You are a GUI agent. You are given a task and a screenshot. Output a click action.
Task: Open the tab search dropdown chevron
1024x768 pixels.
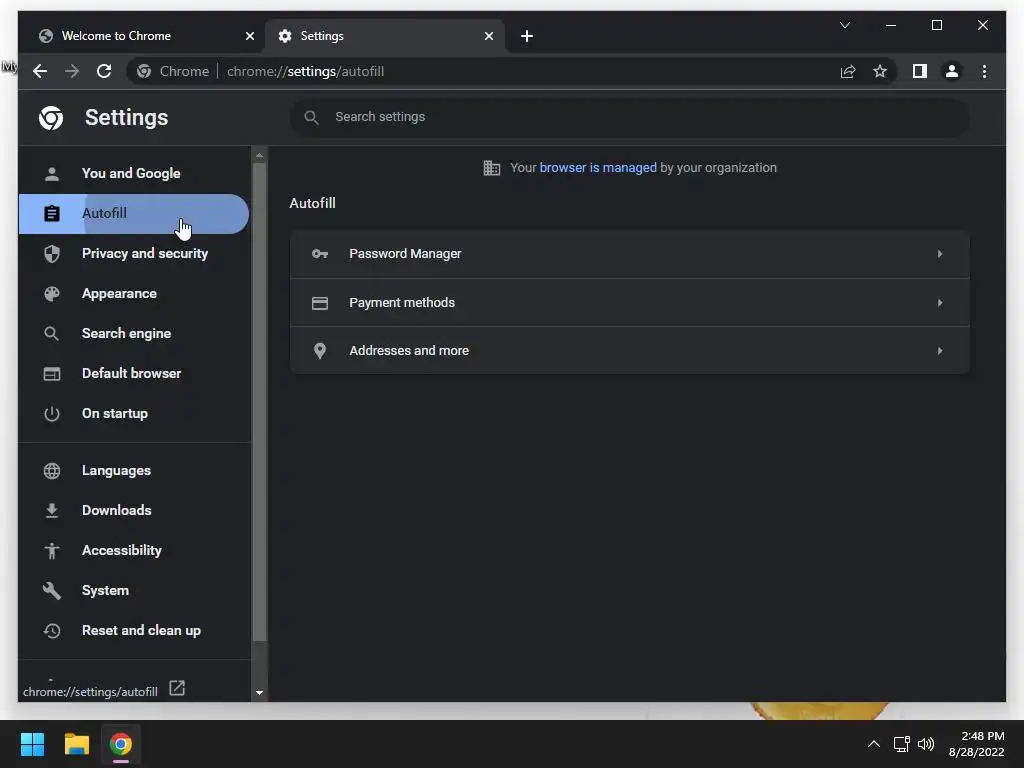(844, 25)
